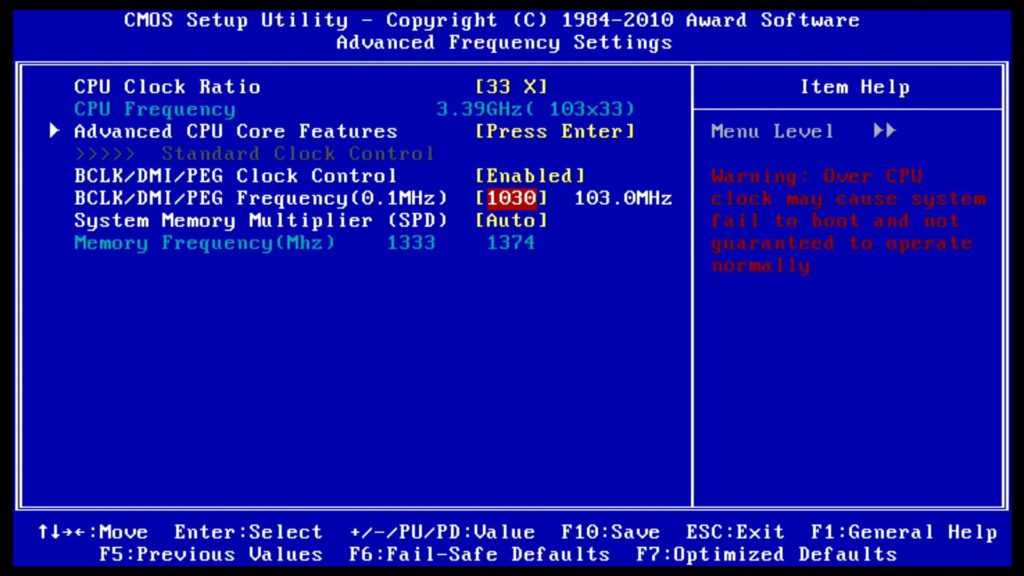
Task: Select the BCLK/DMI/PEG Clock Control row label
Action: 235,176
